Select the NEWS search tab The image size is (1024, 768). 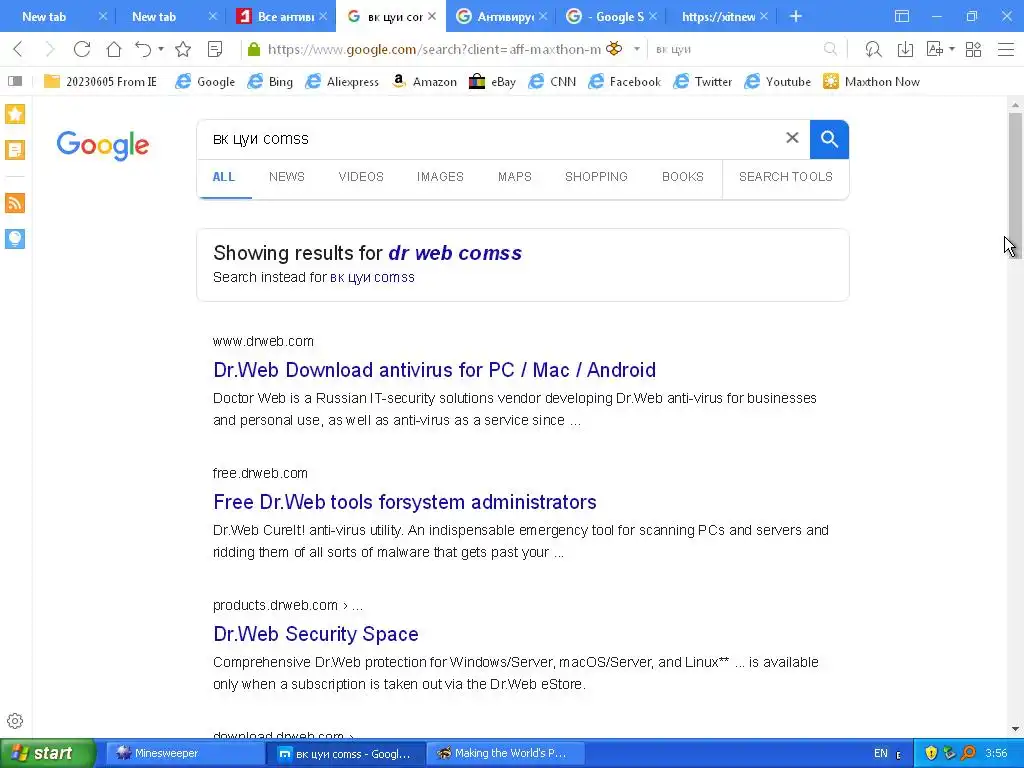[287, 177]
